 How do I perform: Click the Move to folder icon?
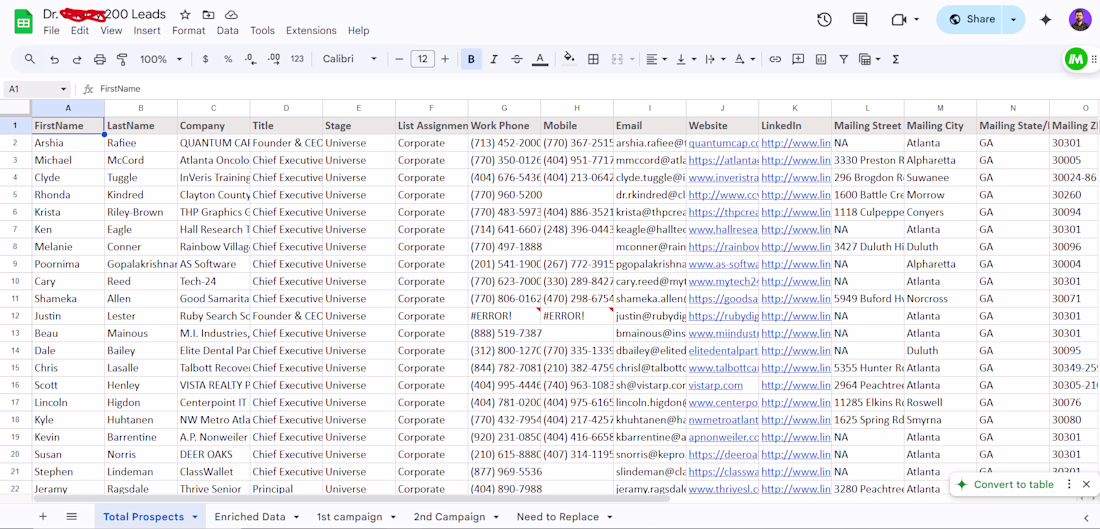coord(208,15)
